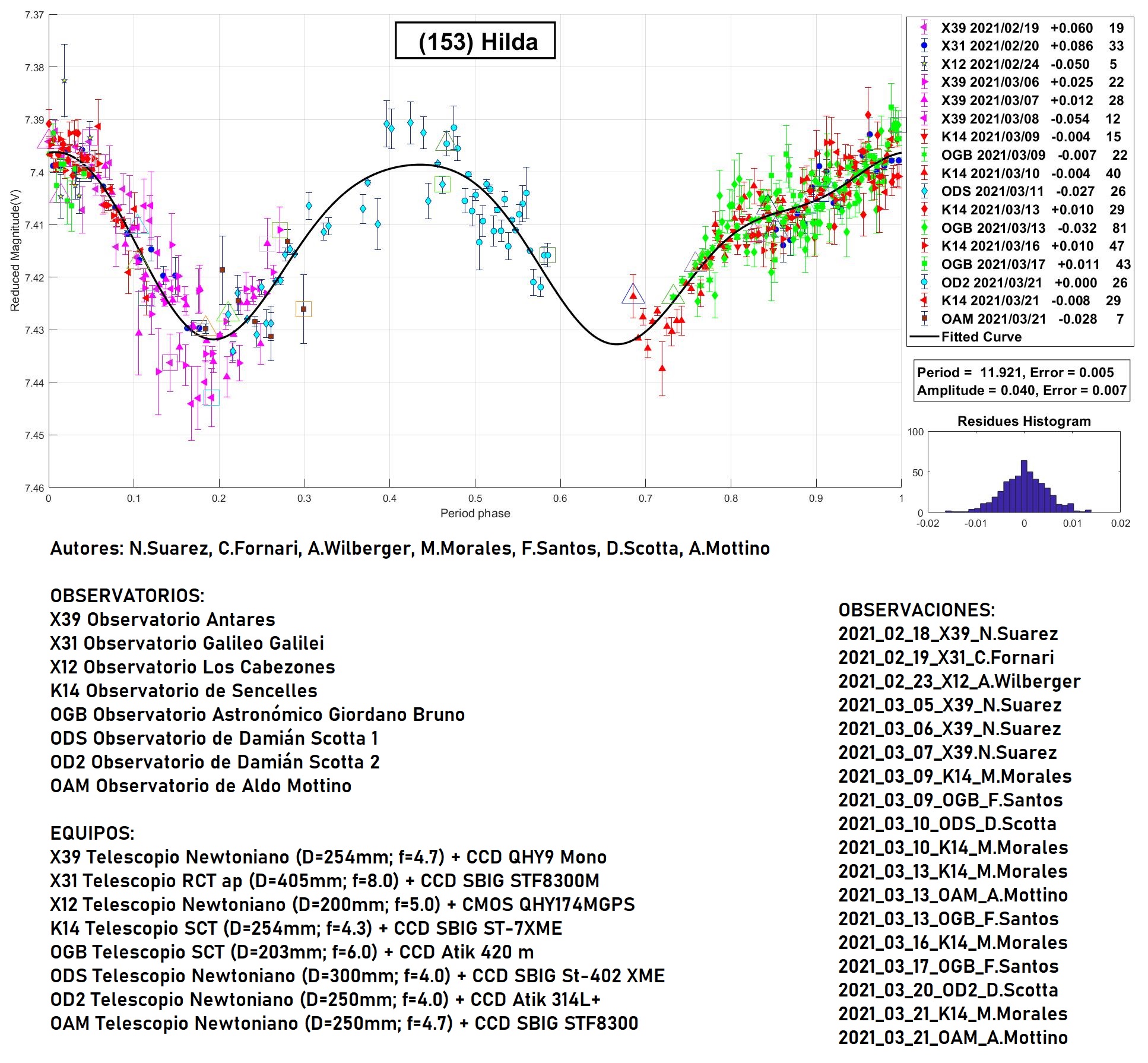Click the green square marker for OGB 2021/03/17
Screen dimensions: 1148x1063
click(x=924, y=264)
